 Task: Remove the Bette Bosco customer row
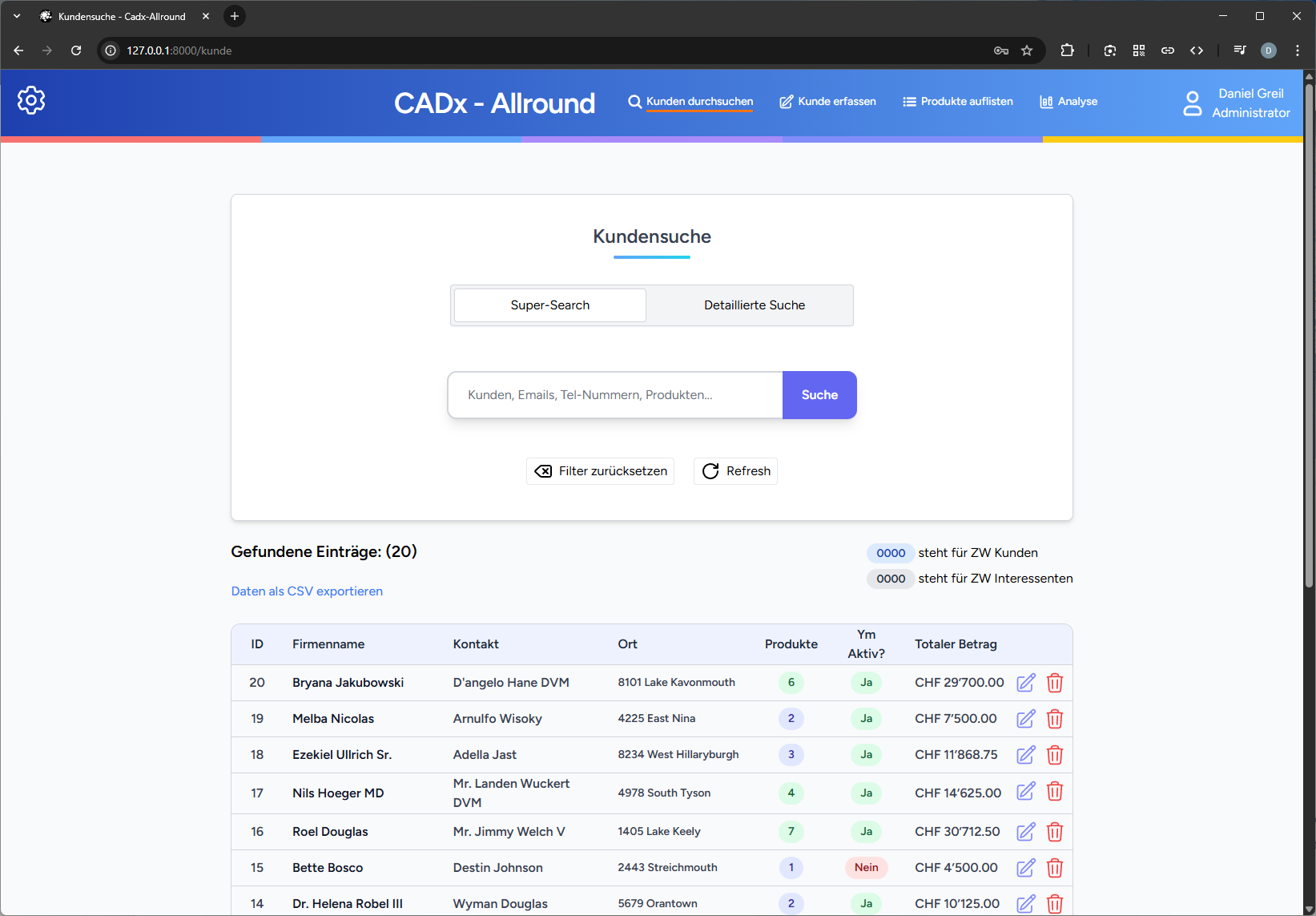[x=1055, y=868]
